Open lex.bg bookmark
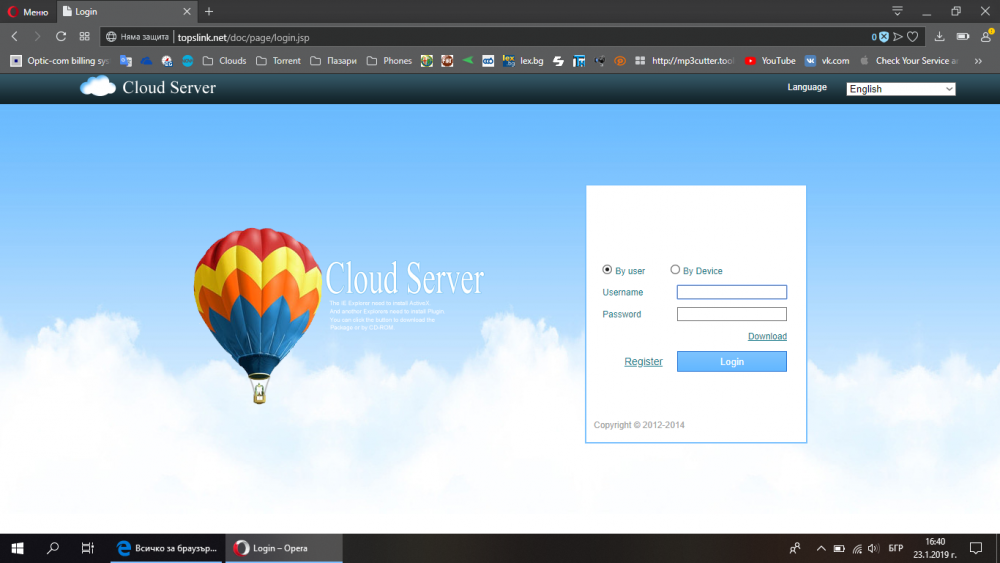The height and width of the screenshot is (563, 1000). pos(523,61)
